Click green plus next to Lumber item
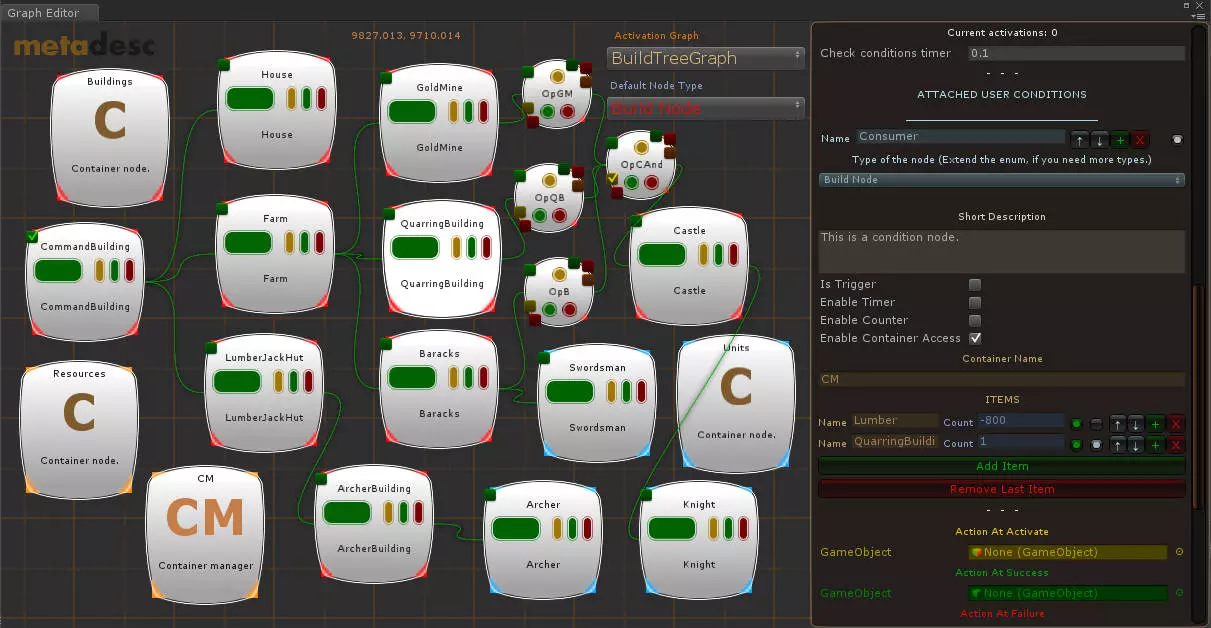The height and width of the screenshot is (628, 1211). click(x=1155, y=424)
